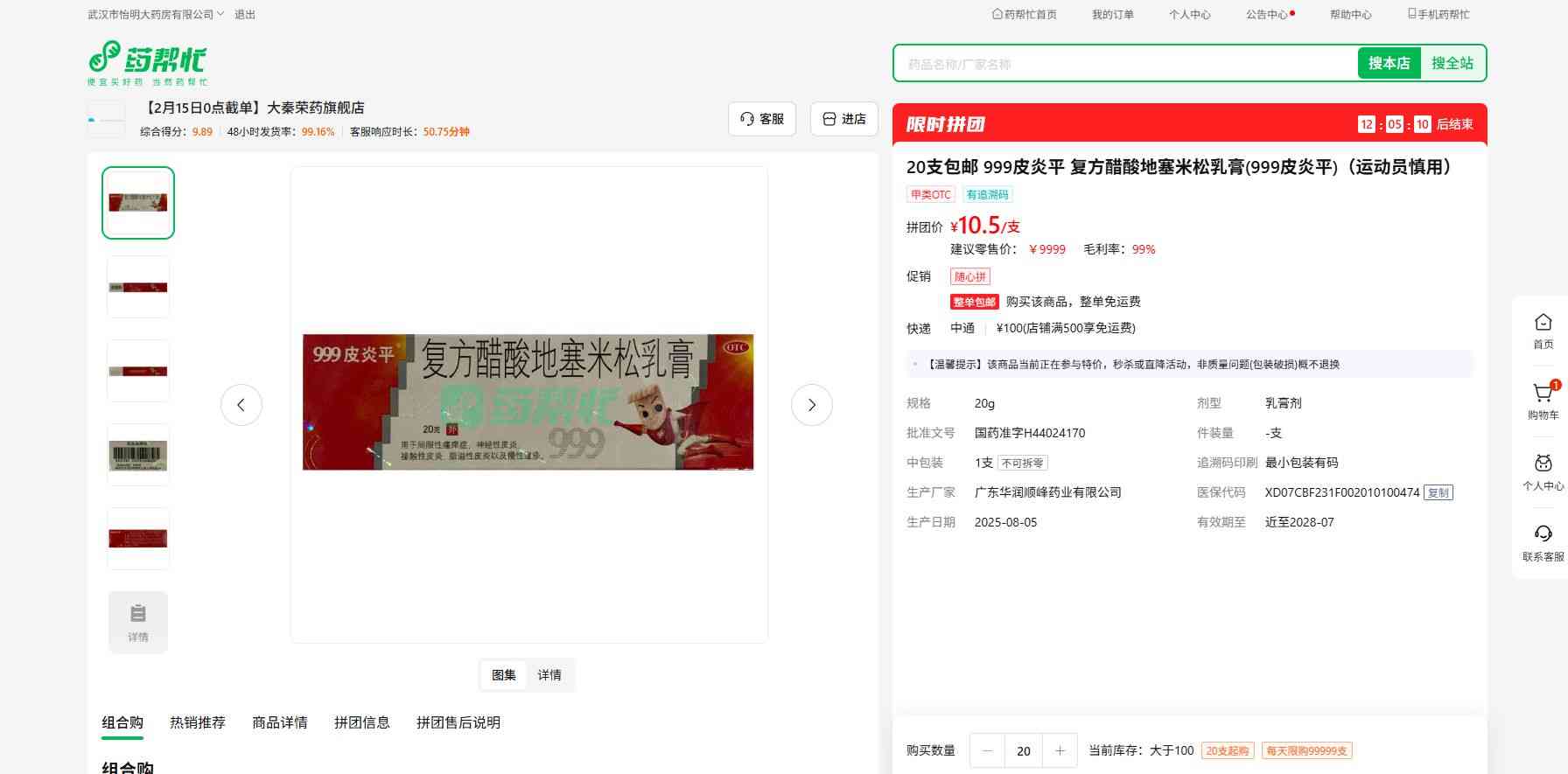Select the 热销推荐 tab
This screenshot has height=774, width=1568.
[x=198, y=722]
